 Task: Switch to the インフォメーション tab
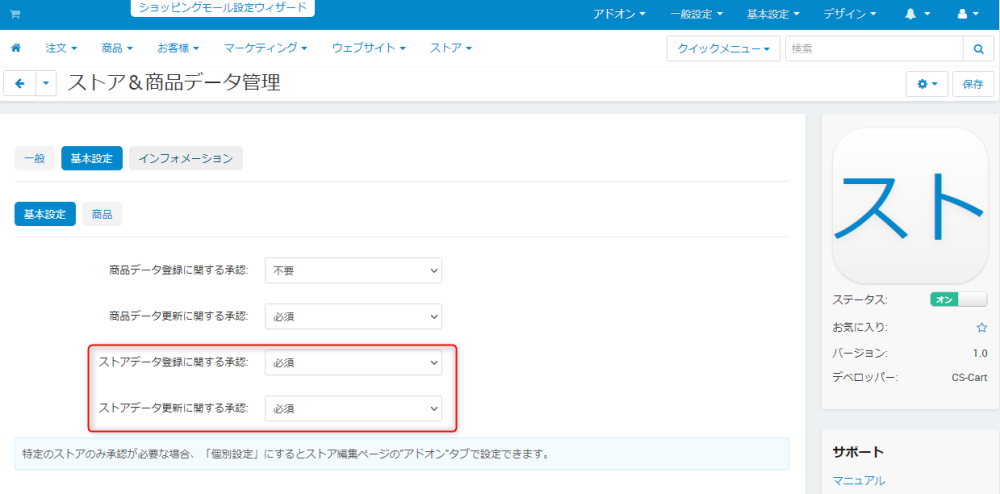(186, 159)
